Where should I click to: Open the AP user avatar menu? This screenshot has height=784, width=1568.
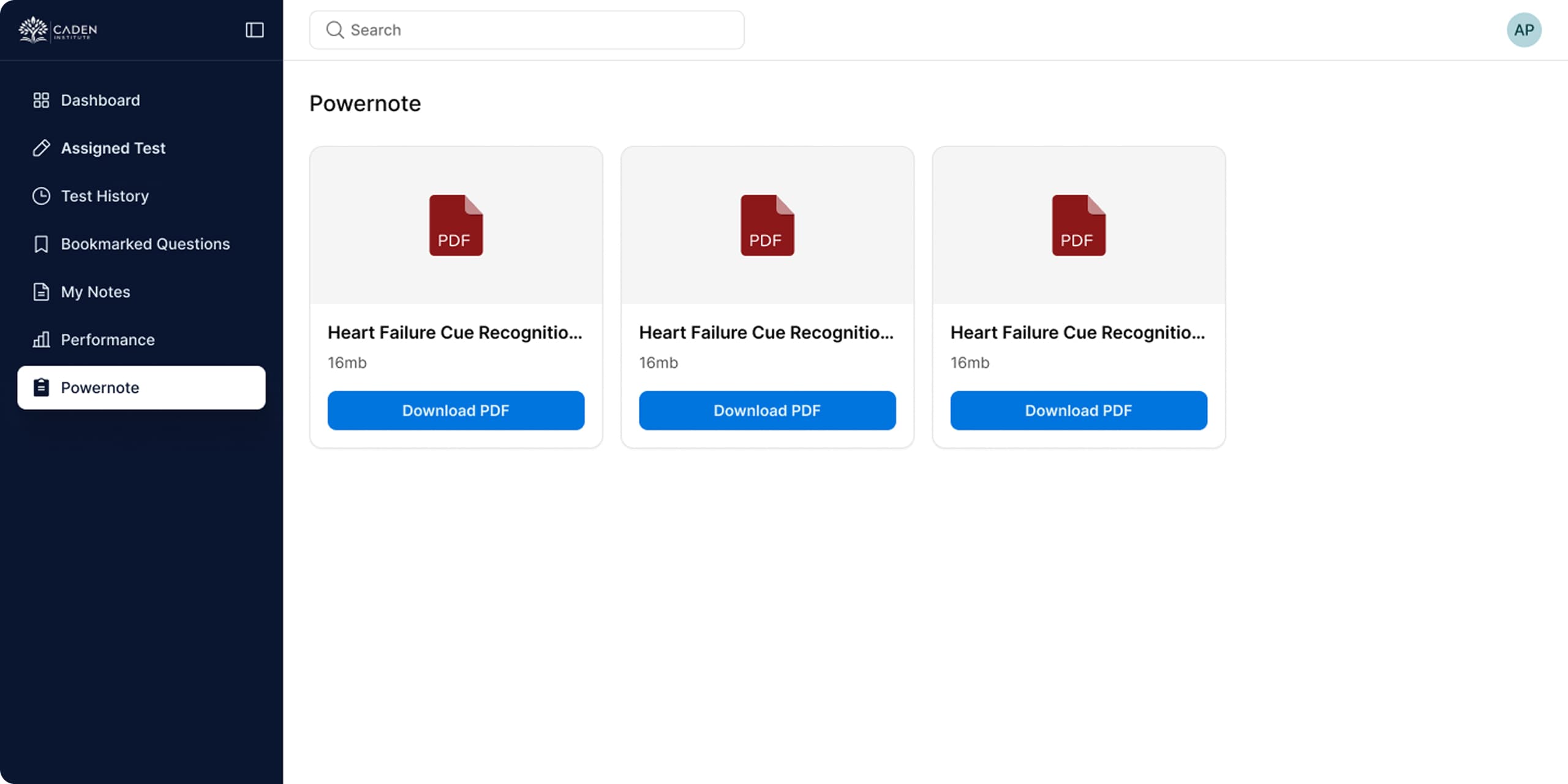tap(1524, 30)
